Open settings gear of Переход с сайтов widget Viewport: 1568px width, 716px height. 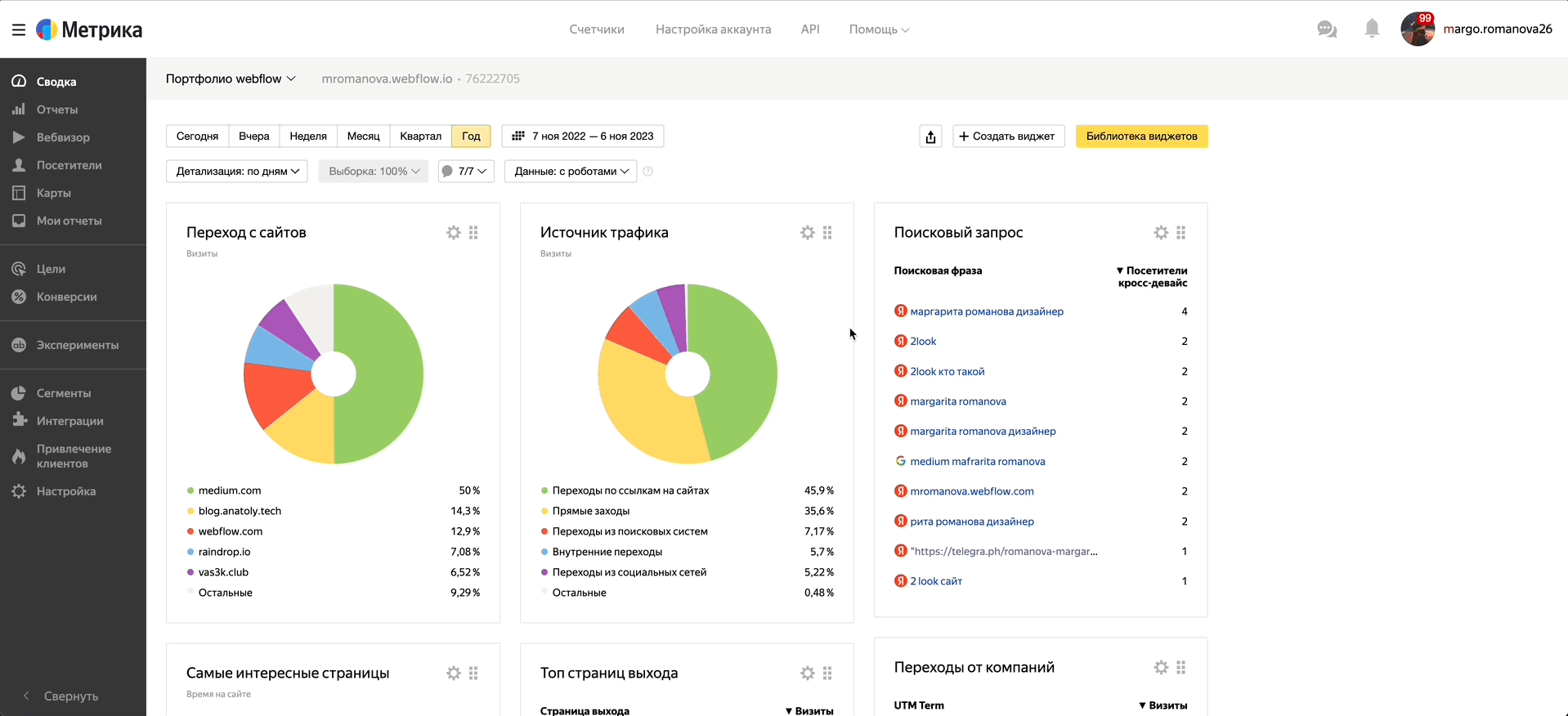point(454,233)
